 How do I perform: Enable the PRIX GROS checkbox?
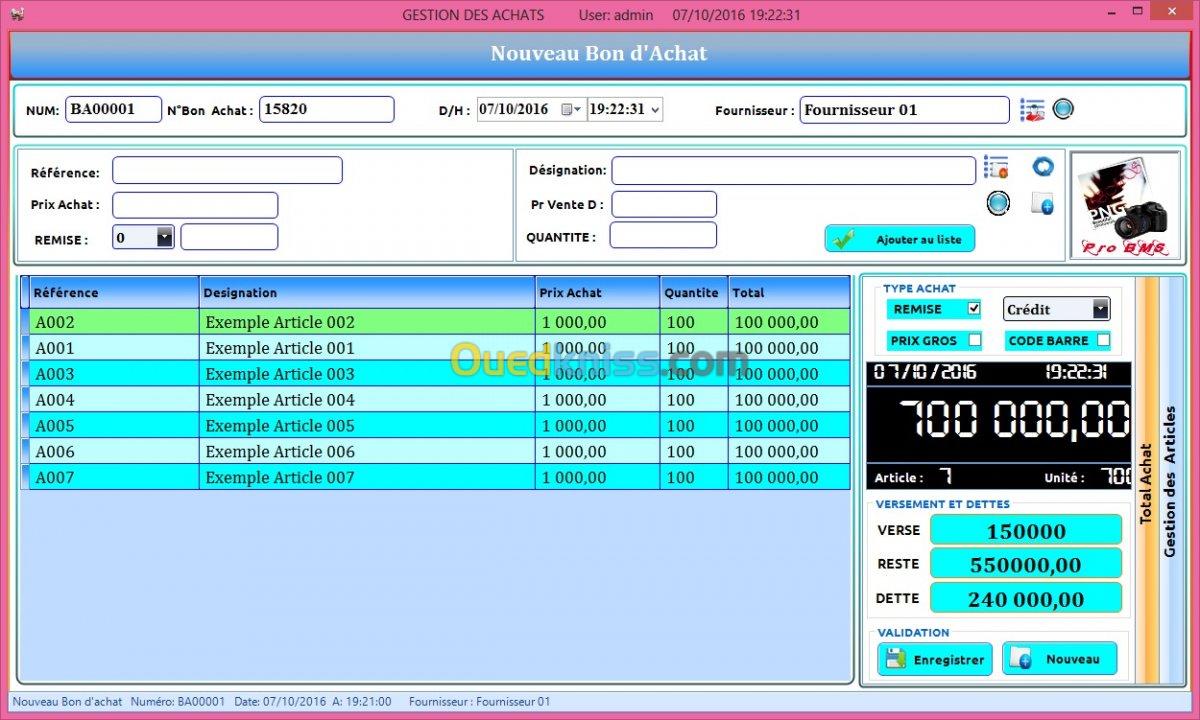click(974, 341)
